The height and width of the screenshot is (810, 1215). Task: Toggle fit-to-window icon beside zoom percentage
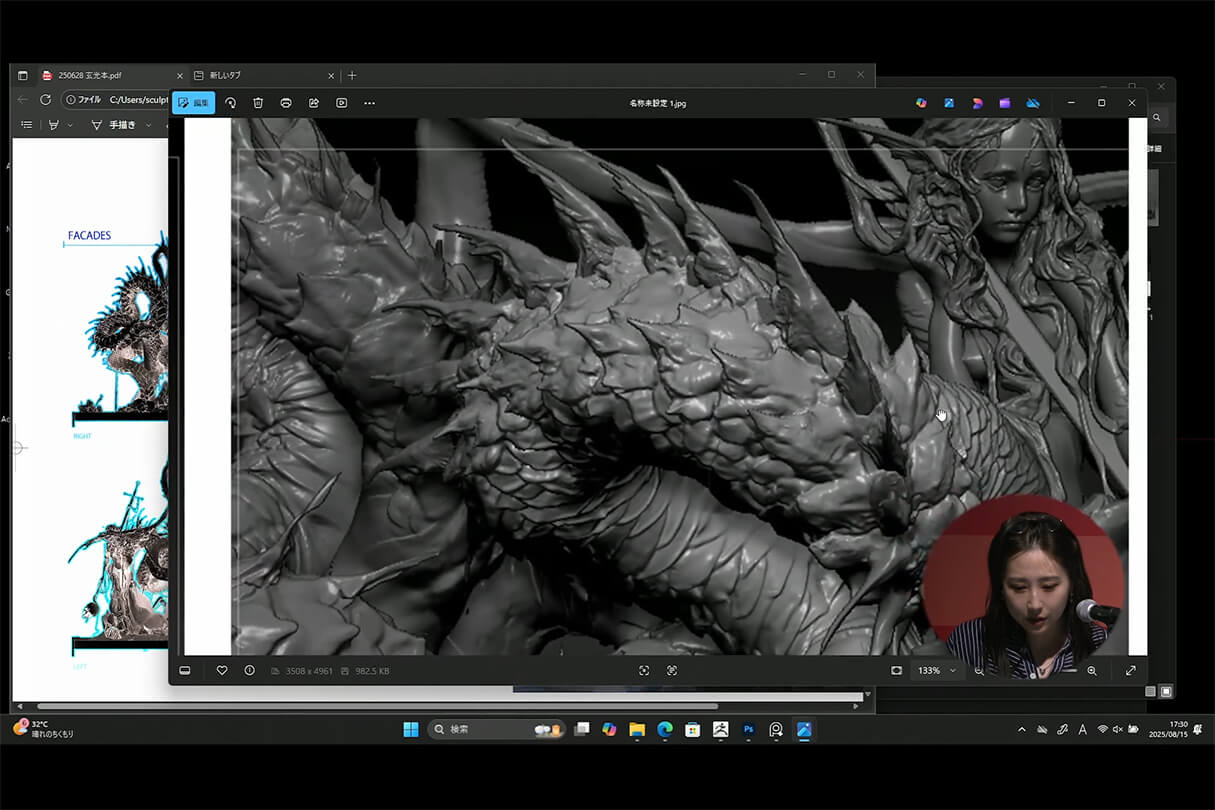[897, 670]
